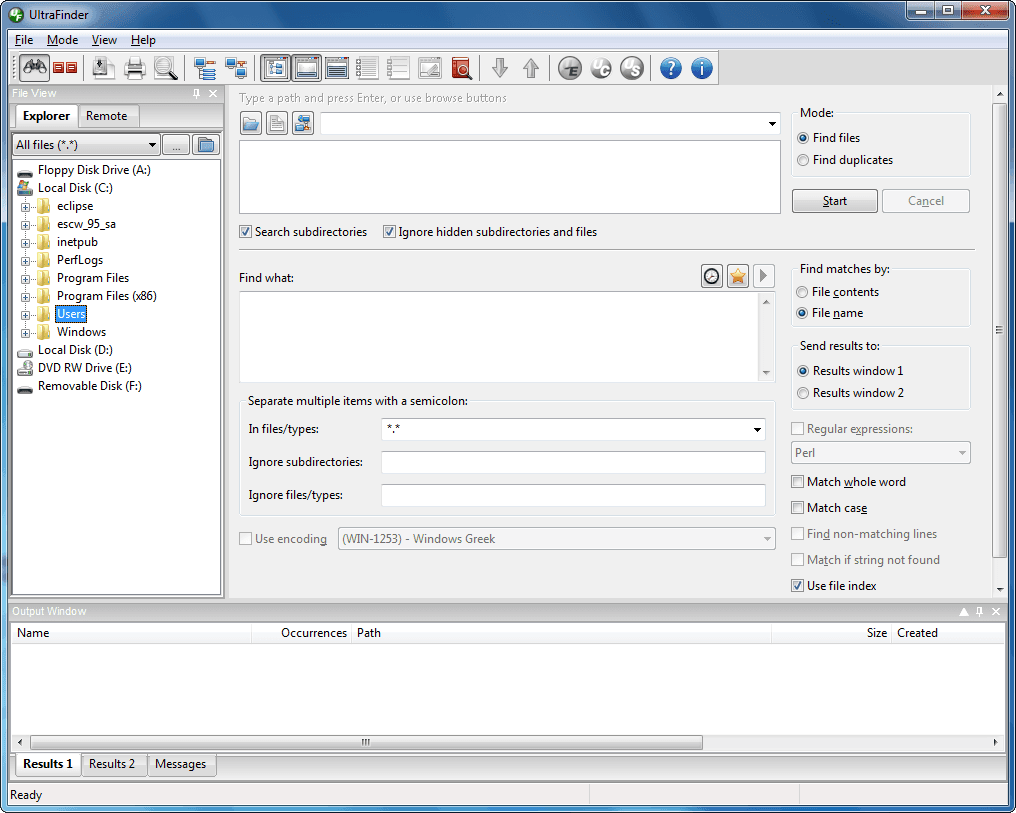Open the search path dropdown arrow
Image resolution: width=1016 pixels, height=813 pixels.
(772, 124)
